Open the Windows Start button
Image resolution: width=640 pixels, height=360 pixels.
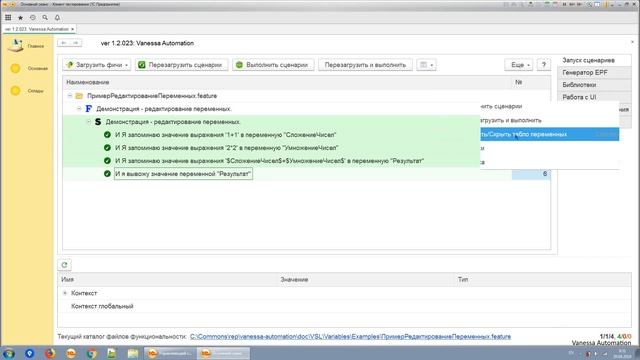click(9, 353)
